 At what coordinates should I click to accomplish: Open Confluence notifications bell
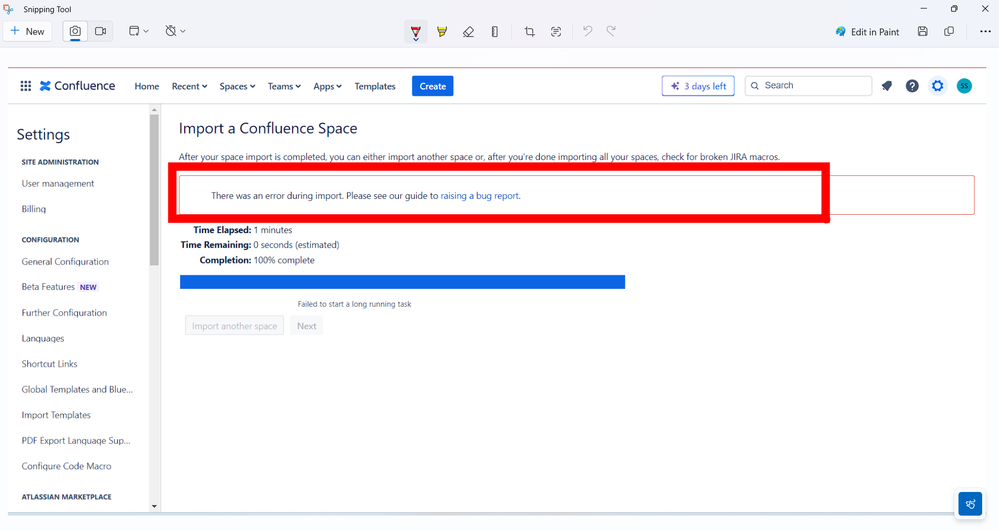tap(887, 86)
